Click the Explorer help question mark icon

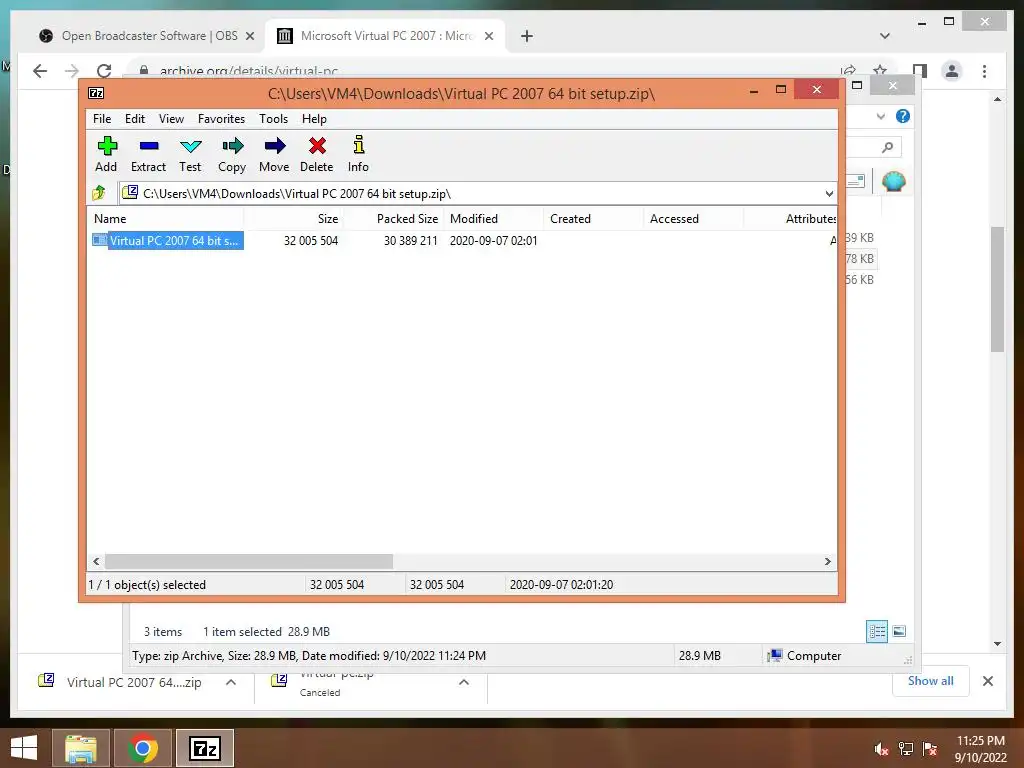[x=903, y=116]
